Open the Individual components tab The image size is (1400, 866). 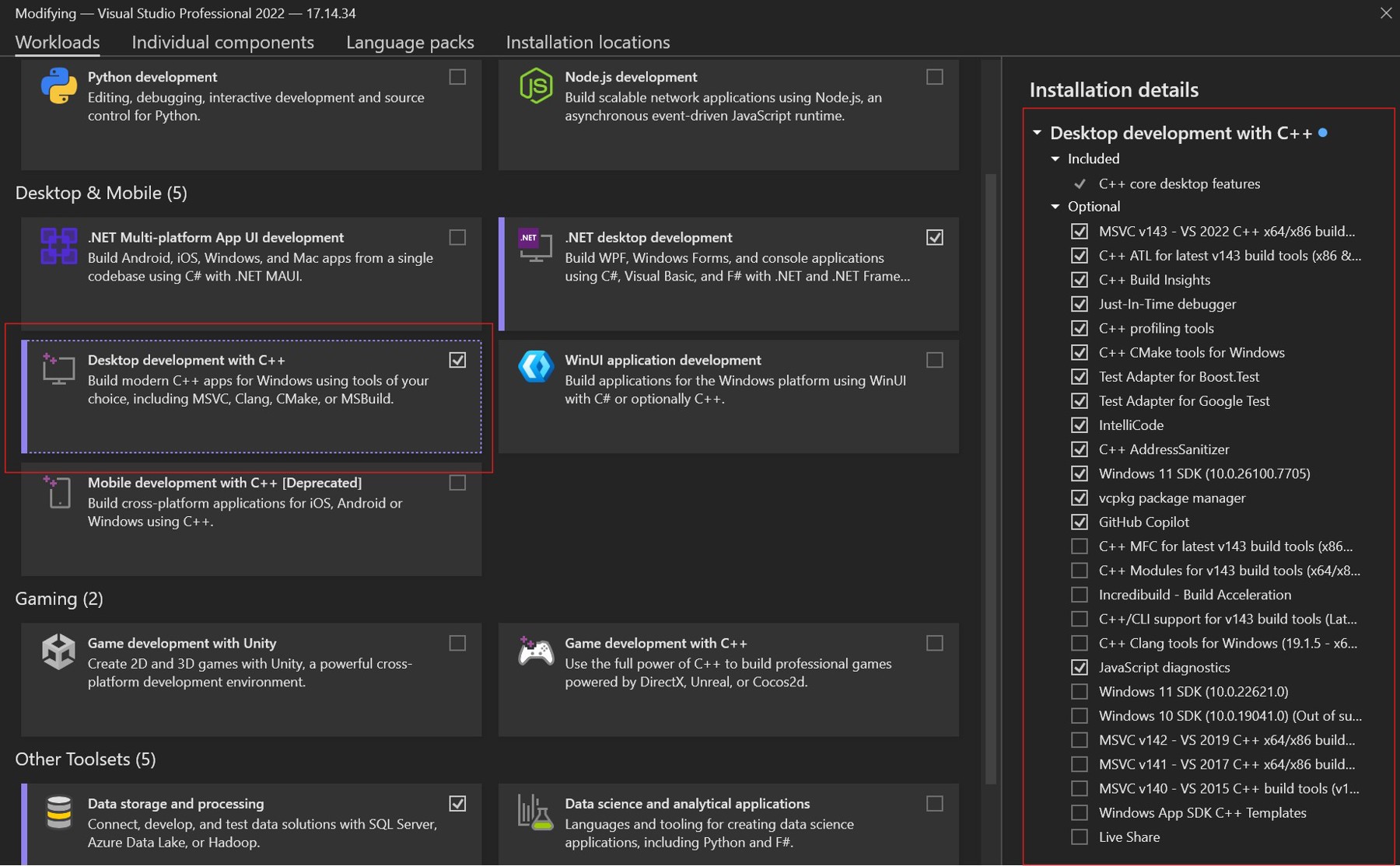click(x=222, y=42)
